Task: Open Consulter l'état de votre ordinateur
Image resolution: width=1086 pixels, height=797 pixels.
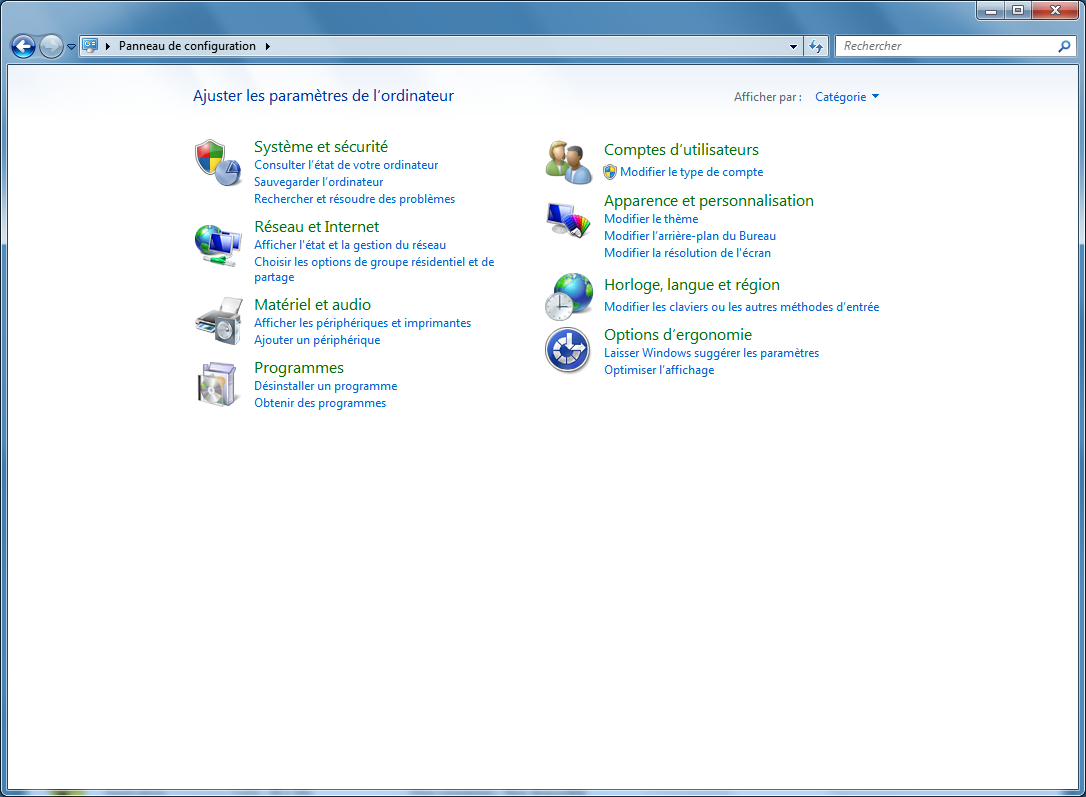Action: 346,165
